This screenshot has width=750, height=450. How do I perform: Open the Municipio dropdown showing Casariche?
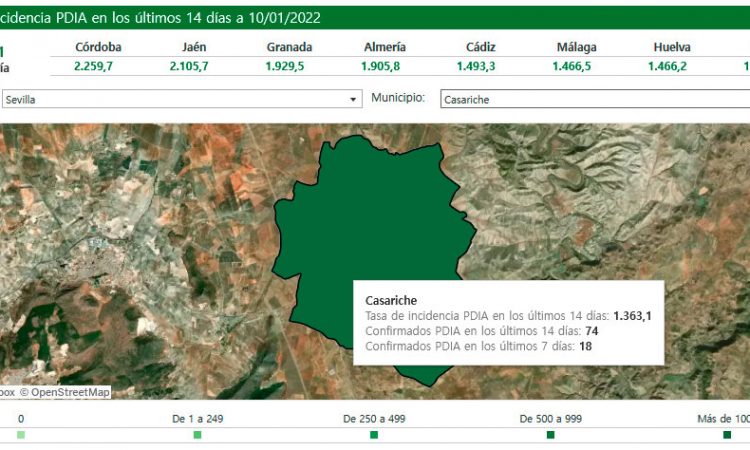pyautogui.click(x=594, y=100)
